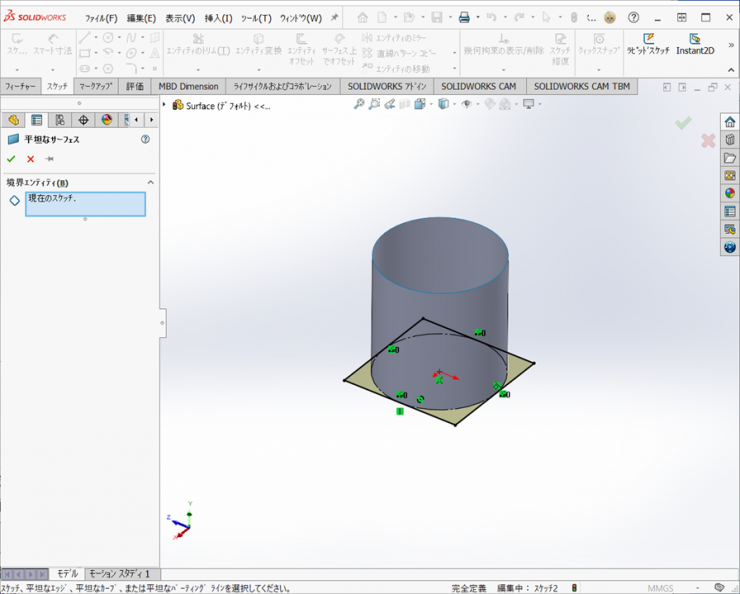The width and height of the screenshot is (740, 594).
Task: Switch to the フィーチャー tab
Action: (x=20, y=87)
